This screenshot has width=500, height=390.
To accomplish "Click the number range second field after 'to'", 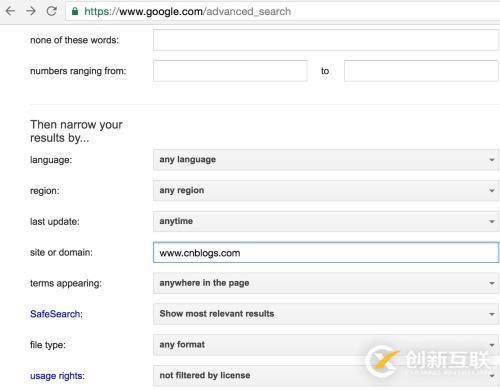I will pos(421,71).
